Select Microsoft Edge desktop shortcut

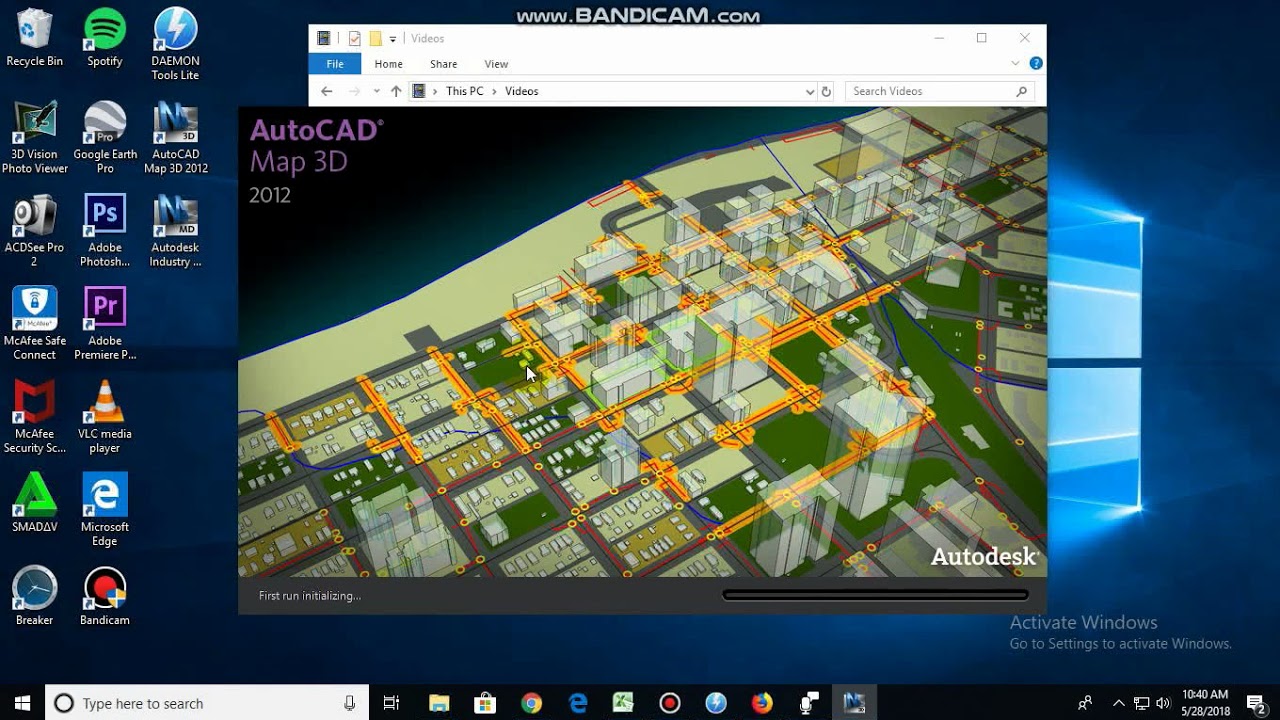pyautogui.click(x=105, y=510)
